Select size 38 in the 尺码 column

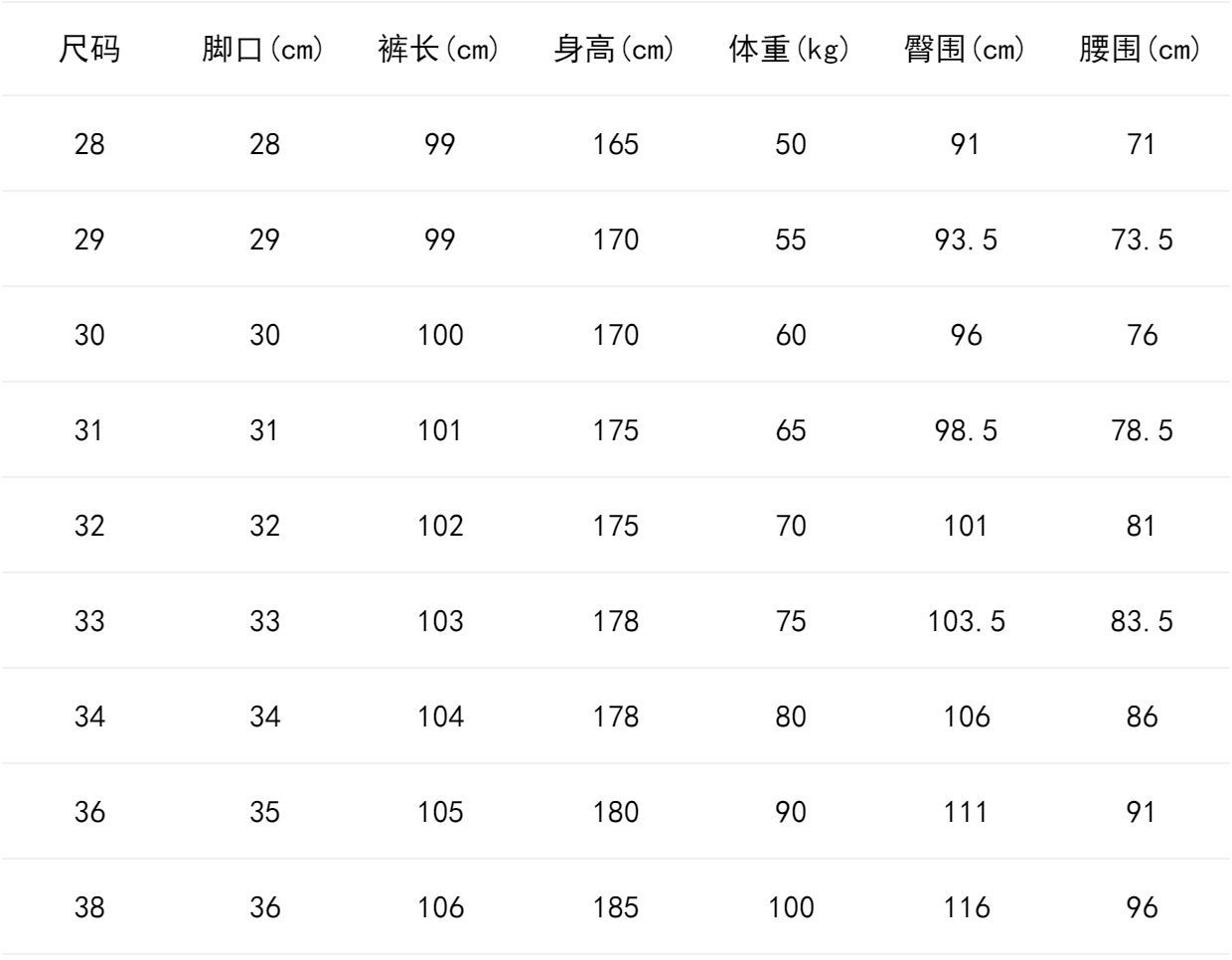(89, 908)
